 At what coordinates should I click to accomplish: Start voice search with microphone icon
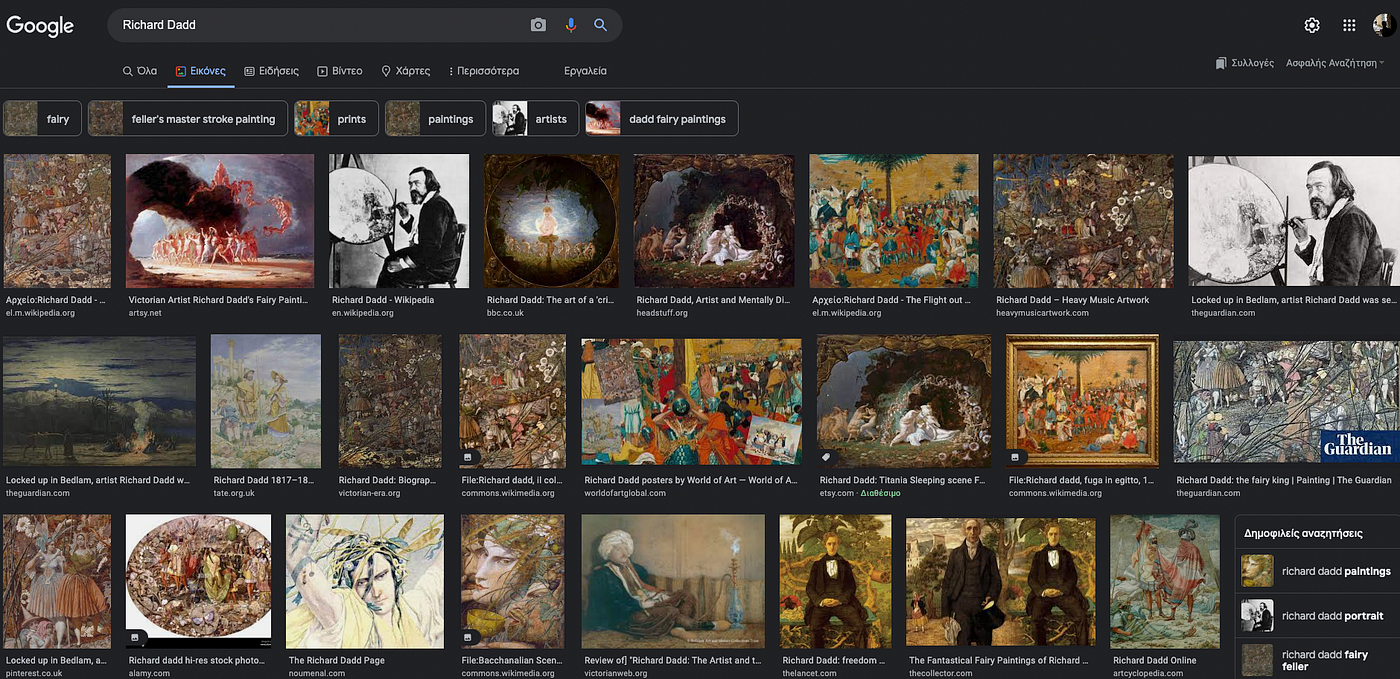tap(571, 25)
